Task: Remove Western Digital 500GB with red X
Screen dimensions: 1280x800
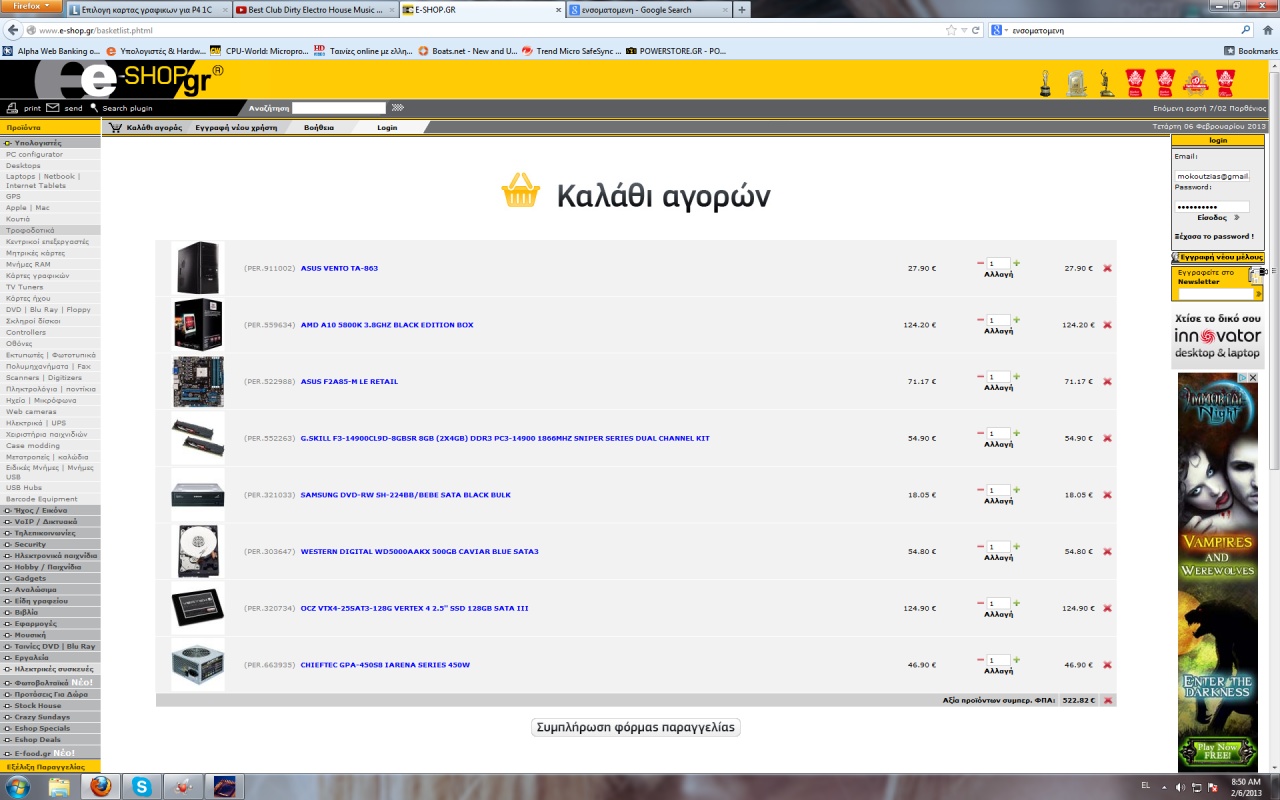Action: 1107,551
